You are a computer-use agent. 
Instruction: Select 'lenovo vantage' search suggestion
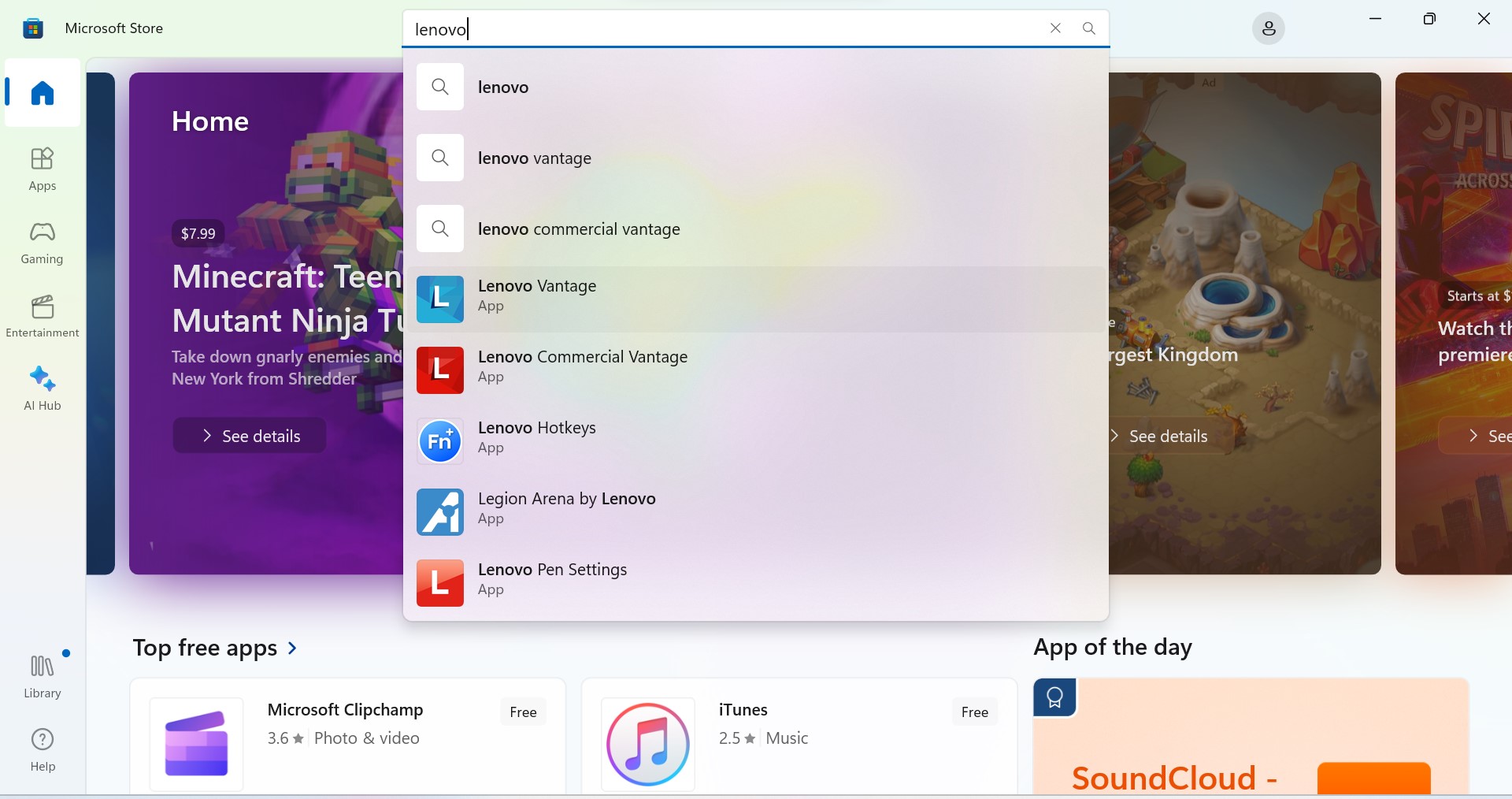coord(535,158)
